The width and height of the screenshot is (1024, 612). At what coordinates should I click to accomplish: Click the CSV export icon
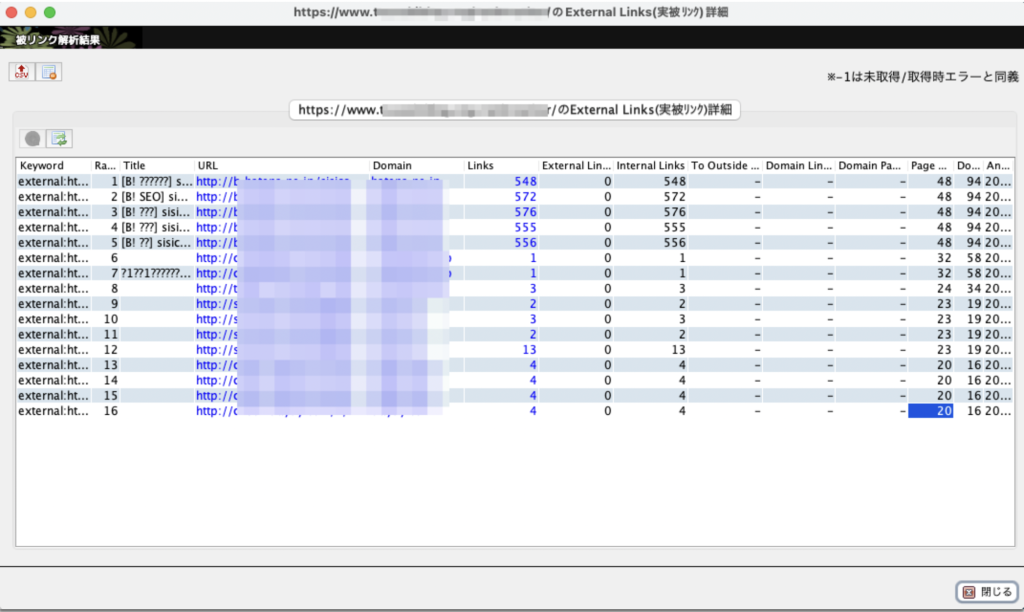21,72
